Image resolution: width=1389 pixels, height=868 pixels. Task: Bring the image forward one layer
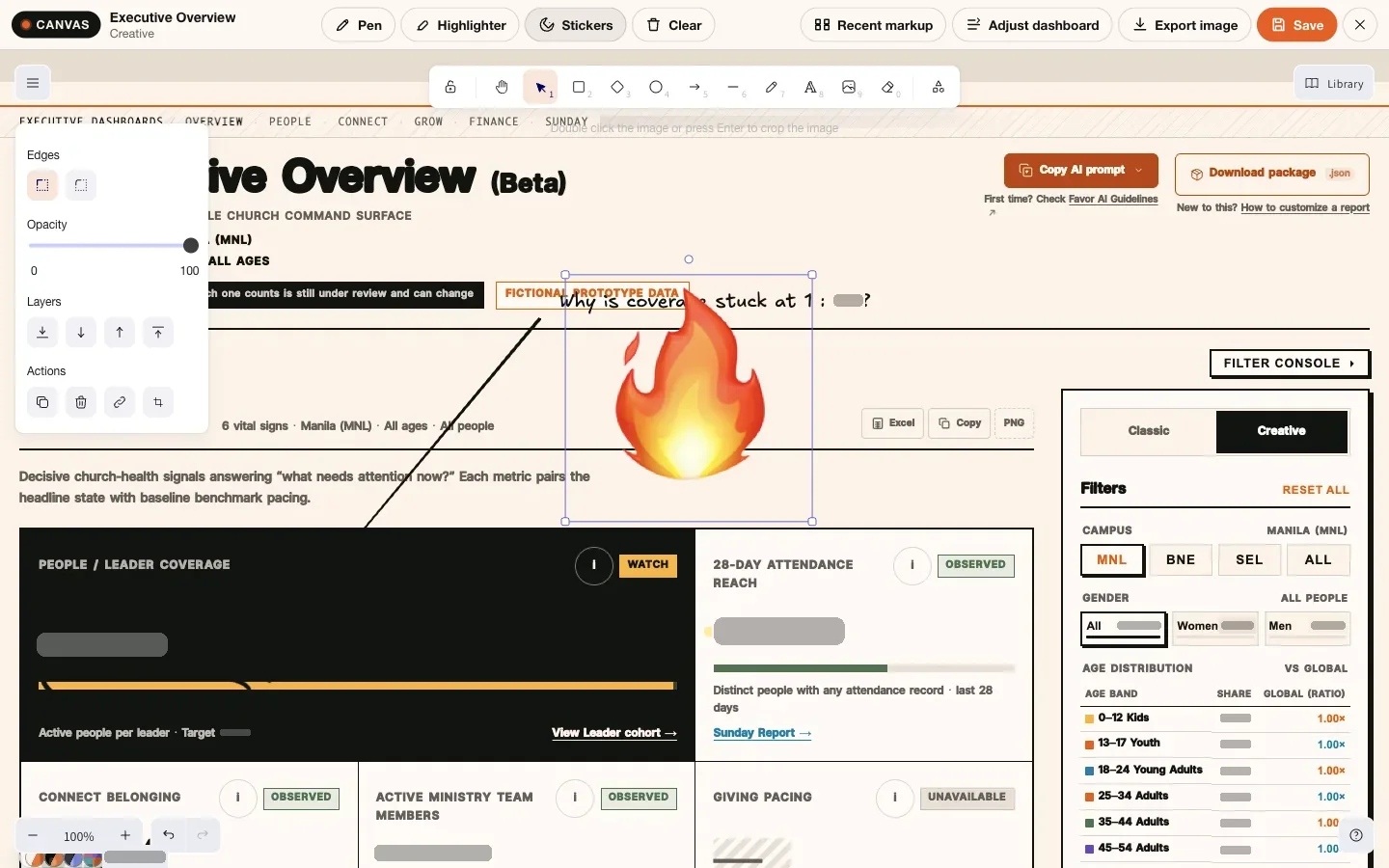coord(120,333)
